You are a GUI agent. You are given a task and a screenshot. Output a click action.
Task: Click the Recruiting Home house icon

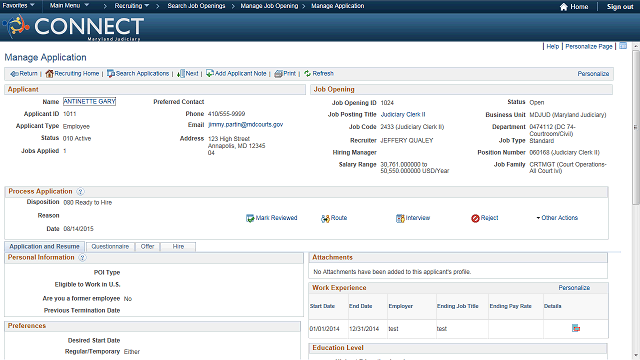49,74
